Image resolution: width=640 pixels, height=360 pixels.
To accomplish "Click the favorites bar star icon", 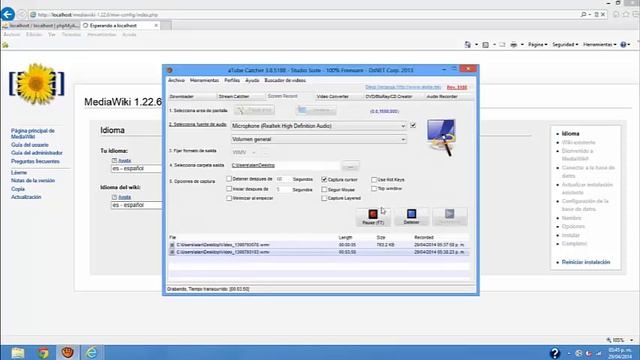I will click(5, 45).
